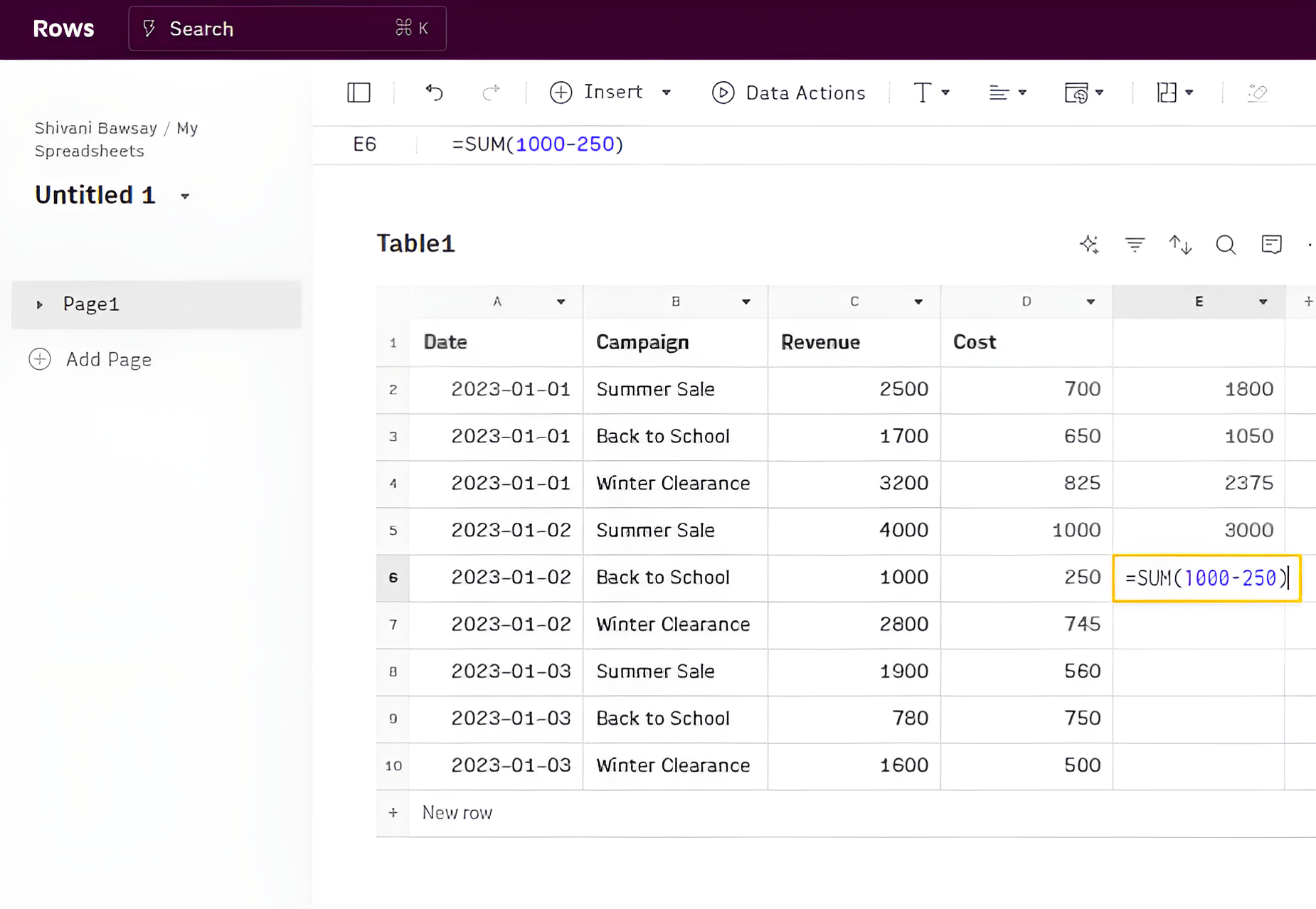
Task: Open the alignment options menu
Action: pos(1007,92)
